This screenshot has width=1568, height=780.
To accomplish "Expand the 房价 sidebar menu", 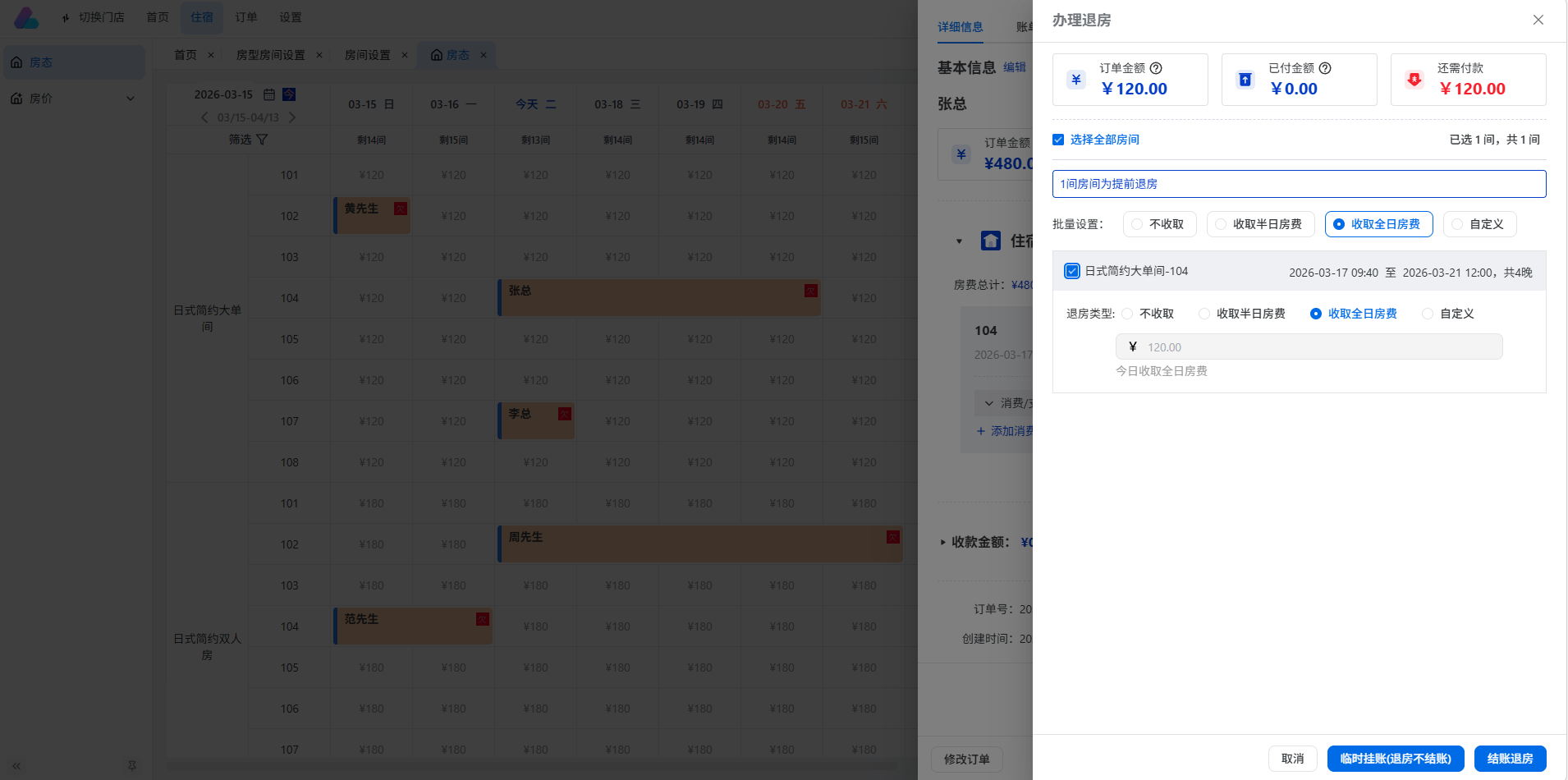I will pyautogui.click(x=129, y=98).
